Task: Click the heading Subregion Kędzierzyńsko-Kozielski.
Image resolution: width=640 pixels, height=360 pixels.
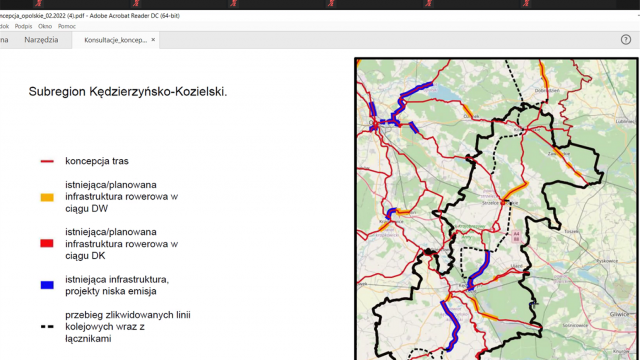Action: point(128,92)
